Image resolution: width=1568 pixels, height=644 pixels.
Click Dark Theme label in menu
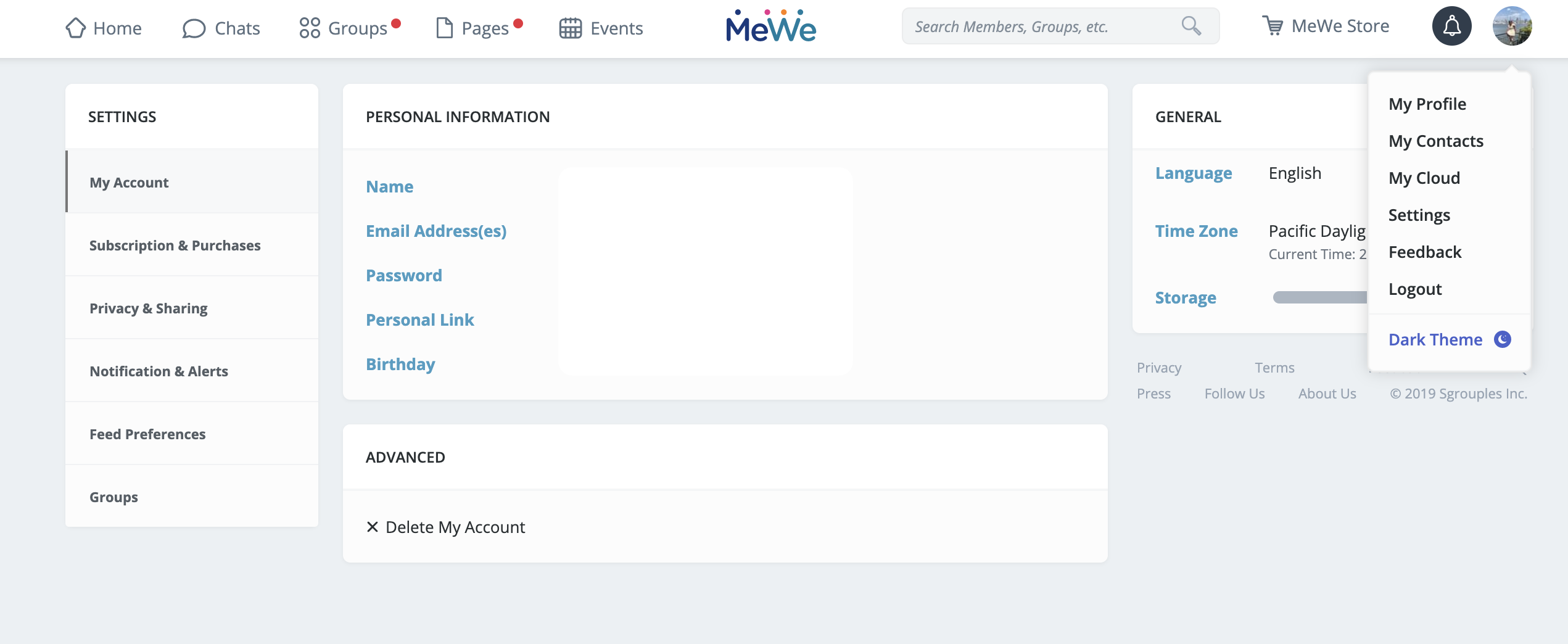click(1435, 339)
